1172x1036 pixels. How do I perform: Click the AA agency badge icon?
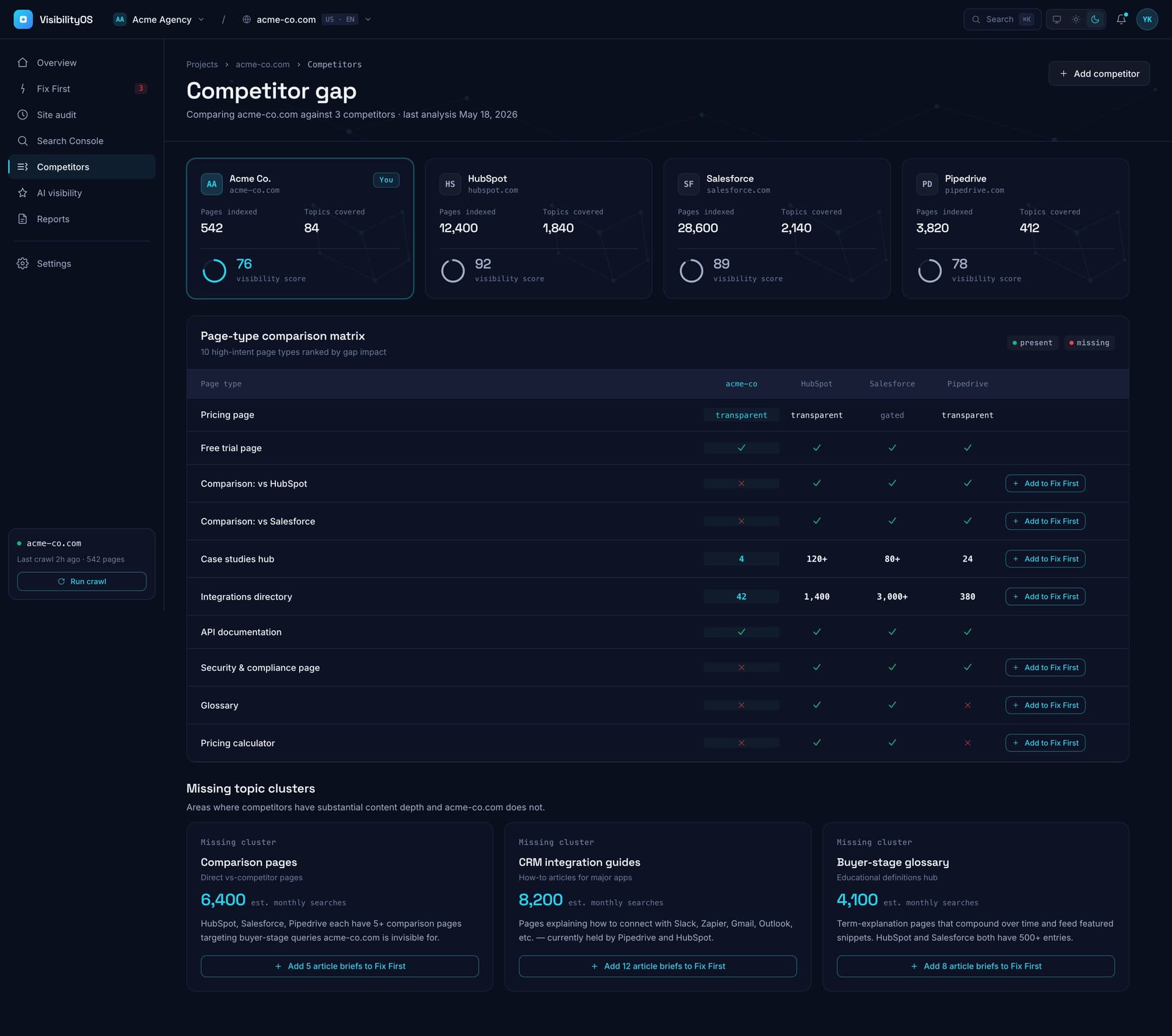[x=120, y=20]
